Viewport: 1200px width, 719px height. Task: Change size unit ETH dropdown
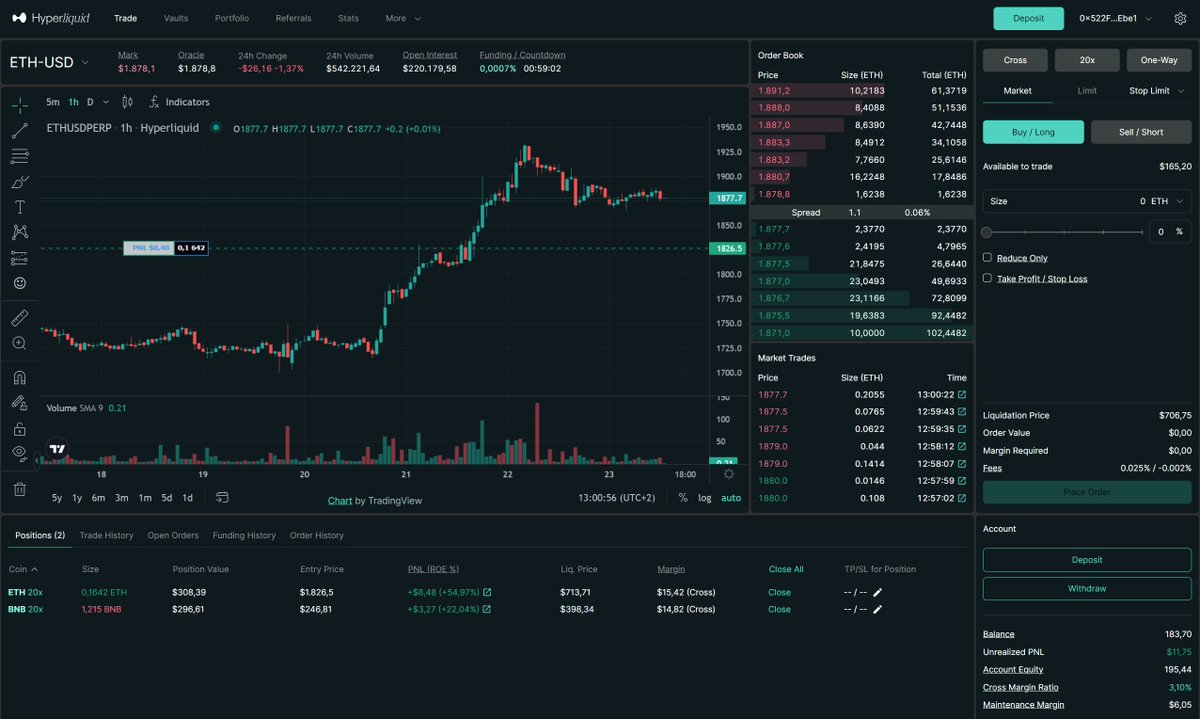(1166, 201)
